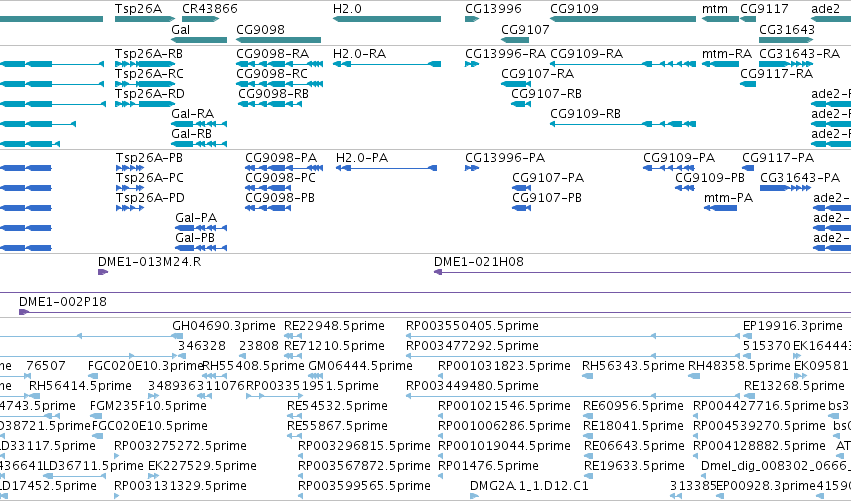Click the CG31643 gene label

click(x=787, y=29)
